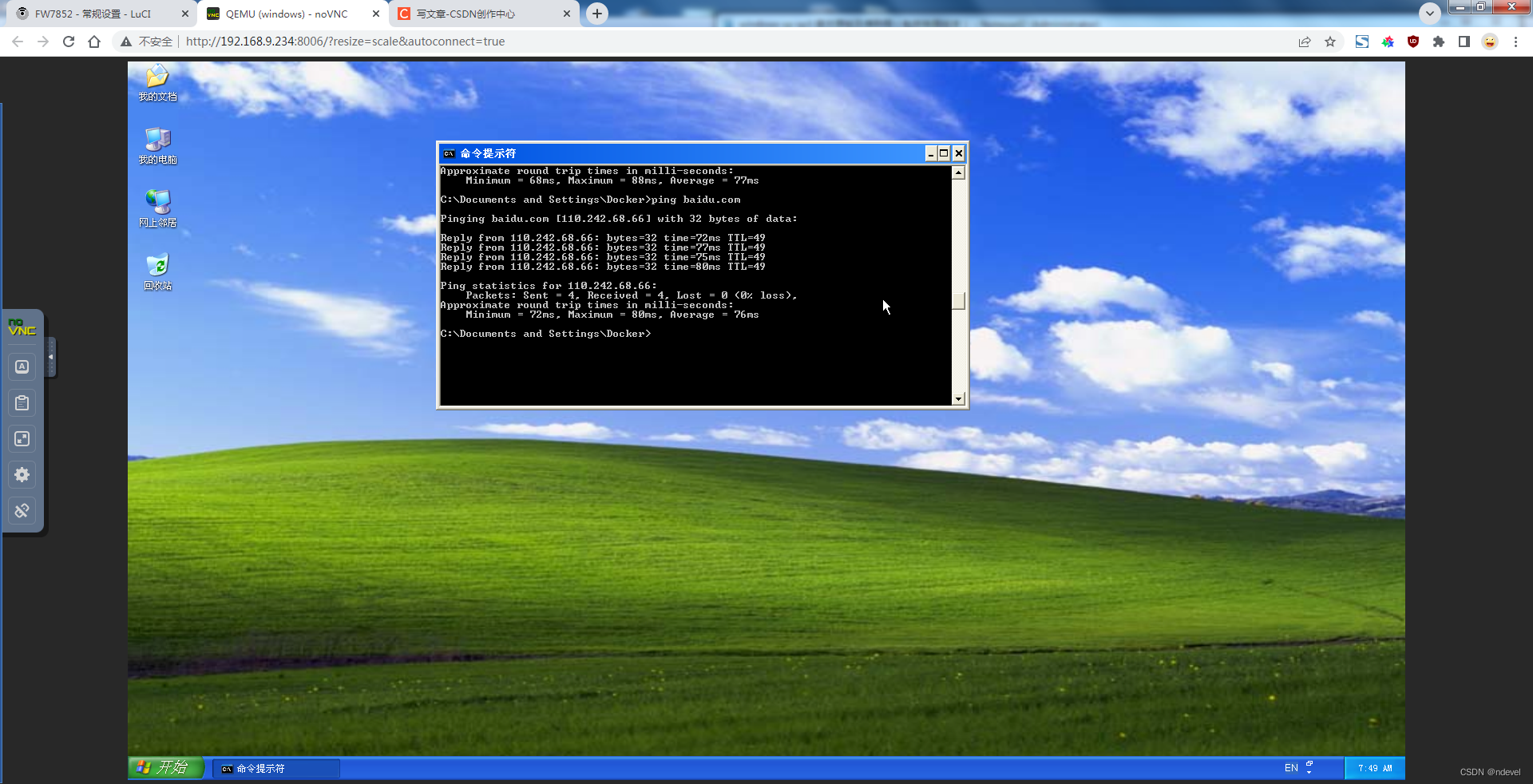Open the tab search dropdown
This screenshot has width=1533, height=784.
coord(1430,13)
